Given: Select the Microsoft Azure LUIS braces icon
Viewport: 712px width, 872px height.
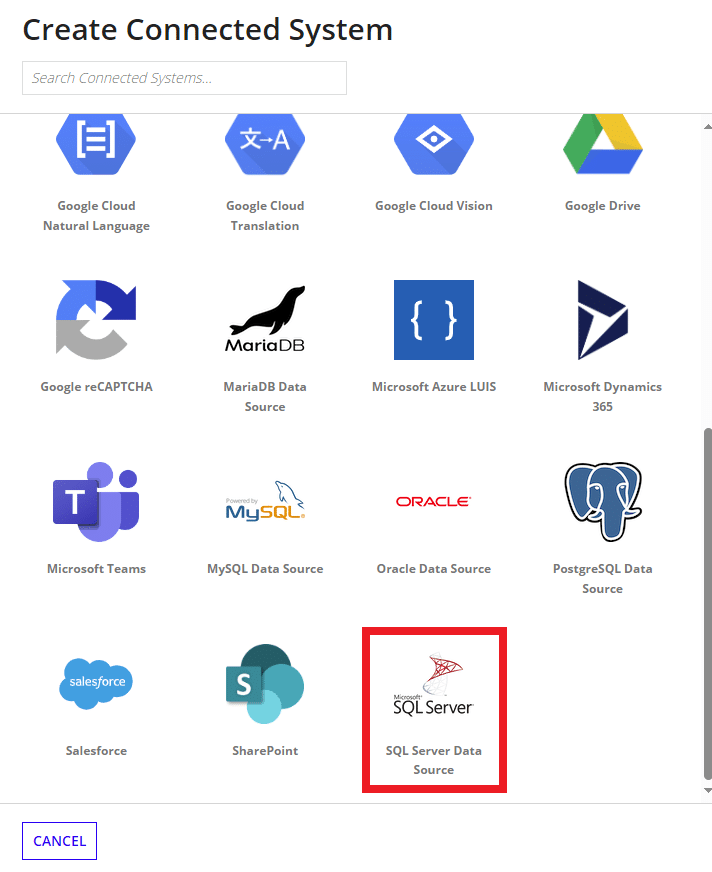Looking at the screenshot, I should [434, 320].
